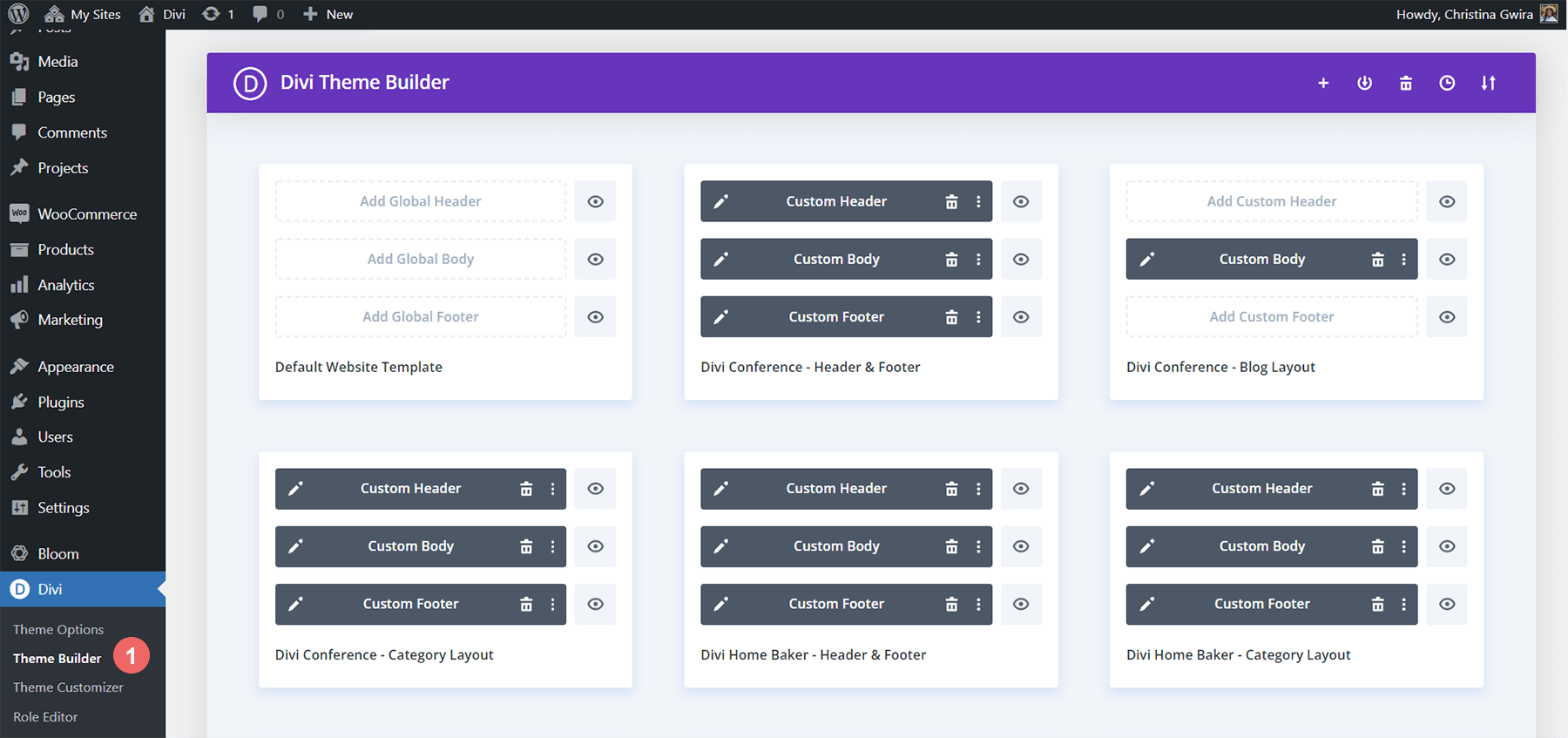
Task: Edit Custom Footer in Divi Conference Category Layout
Action: click(x=296, y=604)
